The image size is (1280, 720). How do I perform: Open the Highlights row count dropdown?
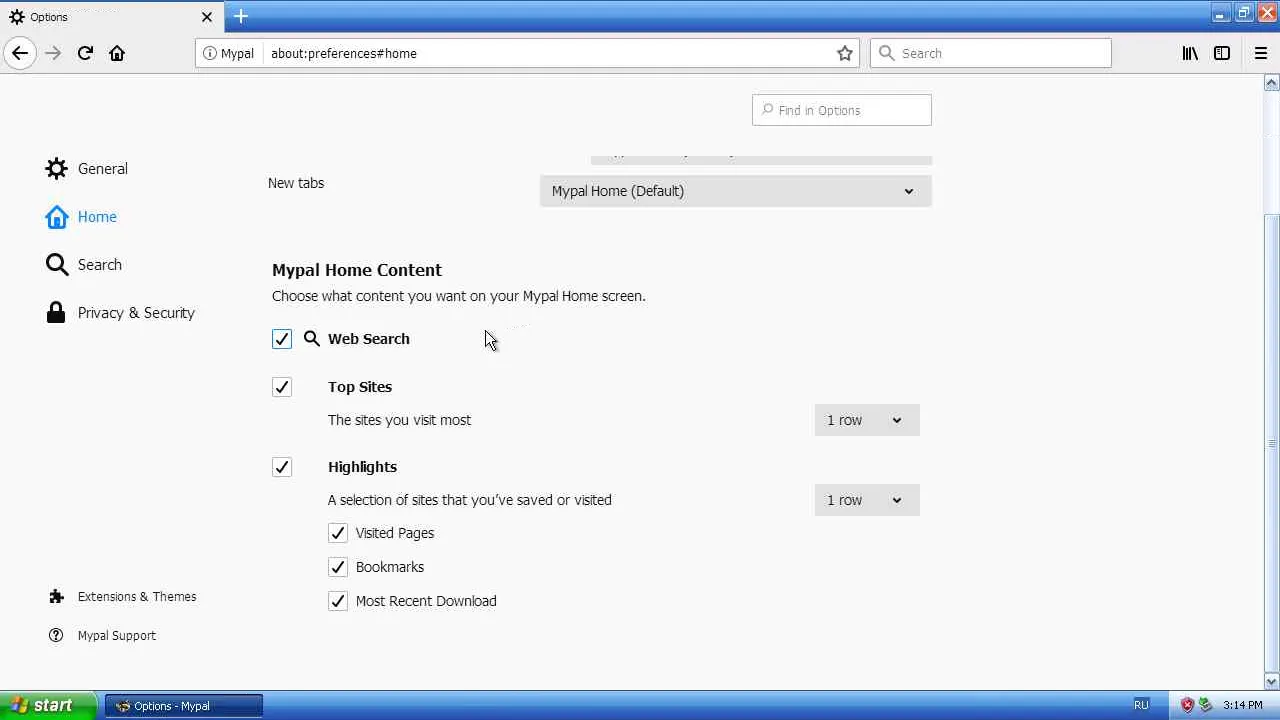[x=867, y=500]
